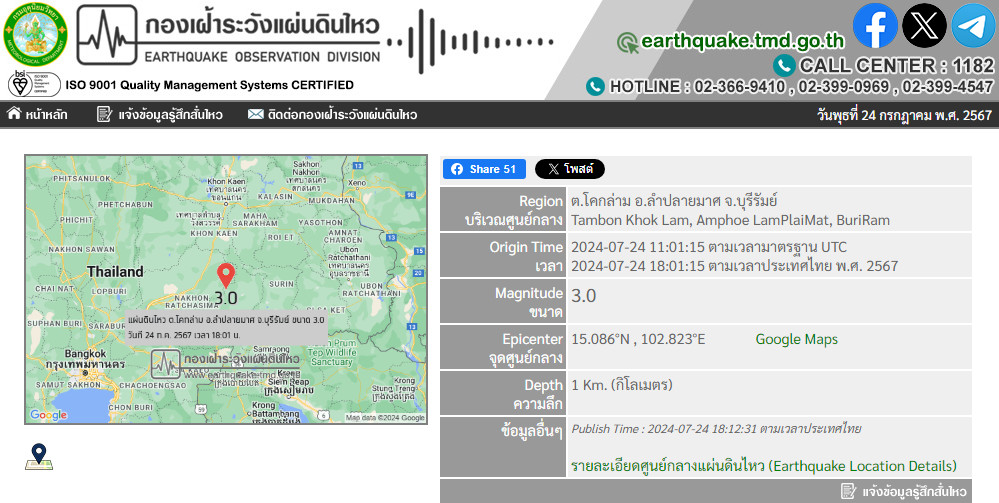The width and height of the screenshot is (999, 503).
Task: Click the Google logo on map
Action: point(48,415)
